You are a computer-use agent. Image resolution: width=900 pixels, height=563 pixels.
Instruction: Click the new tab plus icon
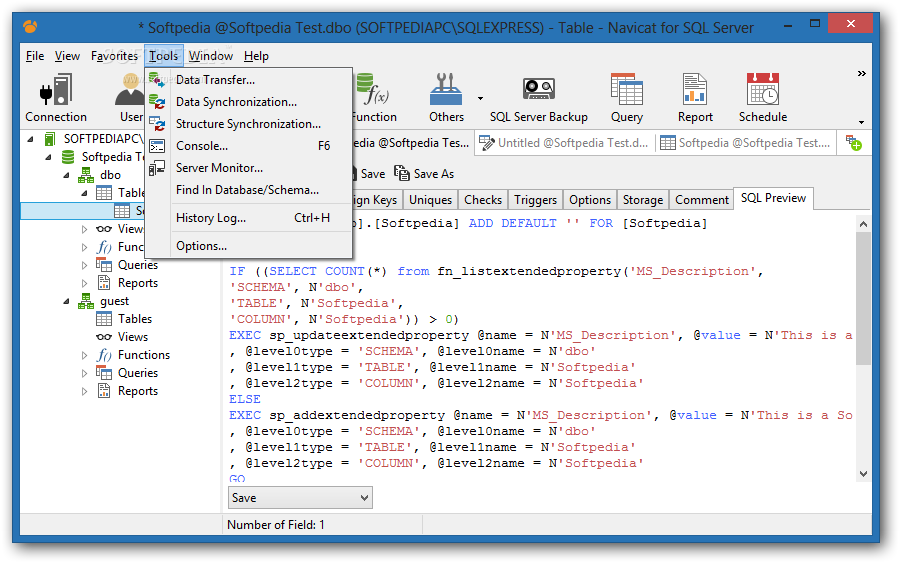tap(854, 143)
